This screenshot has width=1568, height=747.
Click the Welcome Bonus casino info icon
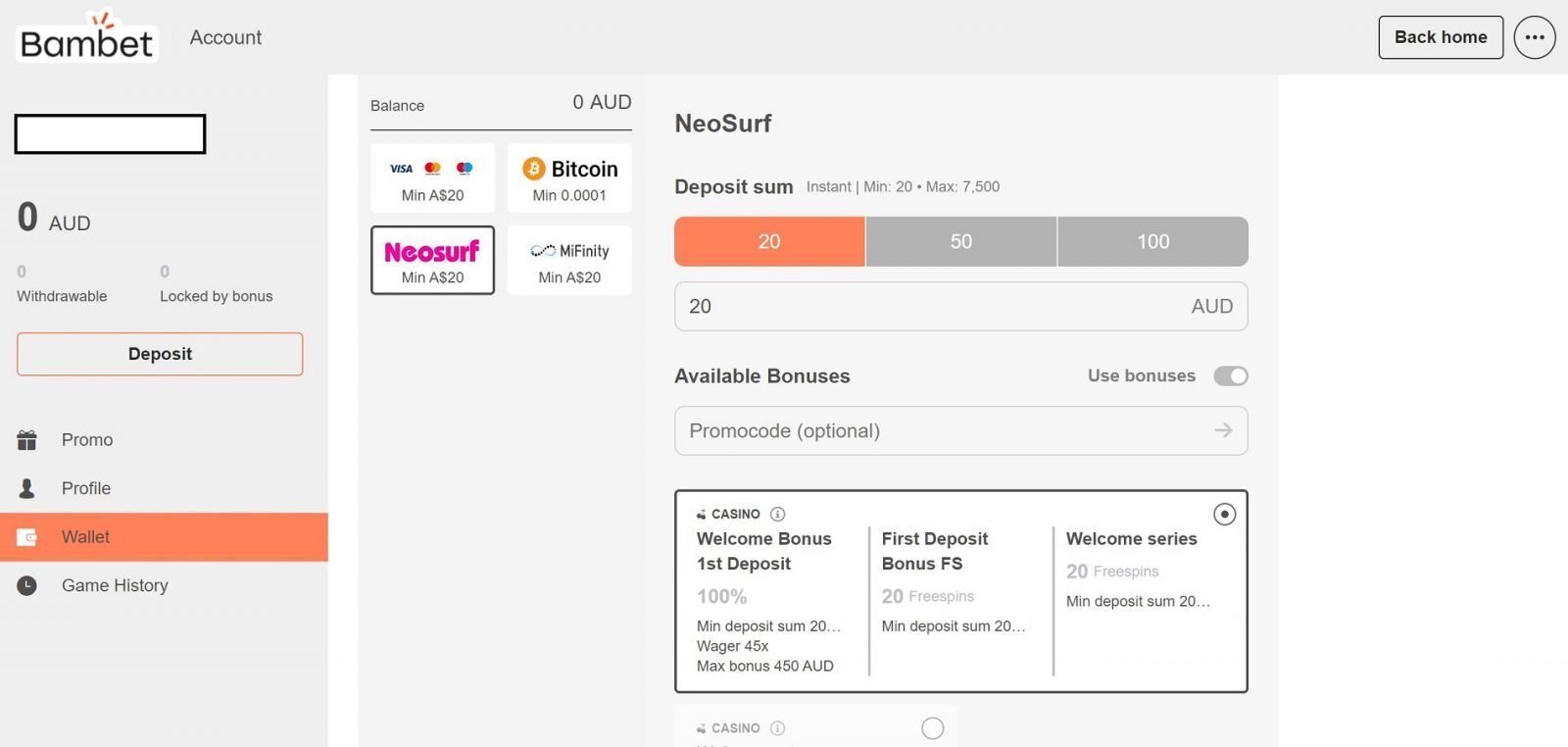pyautogui.click(x=777, y=514)
